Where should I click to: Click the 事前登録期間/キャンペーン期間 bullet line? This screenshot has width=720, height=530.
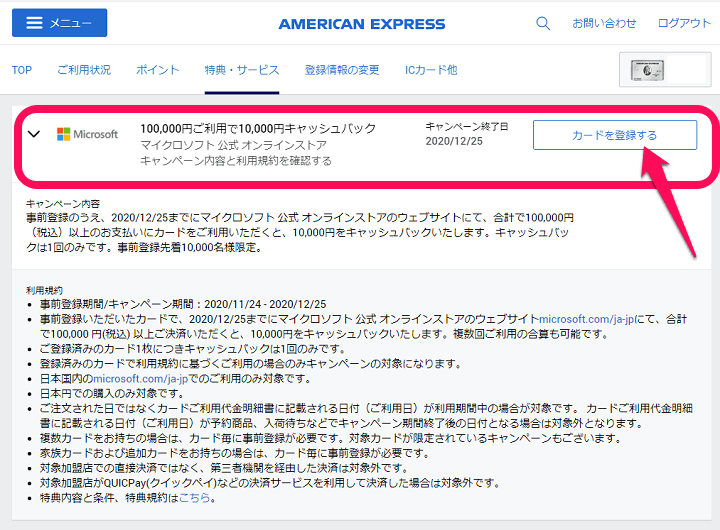(x=183, y=304)
